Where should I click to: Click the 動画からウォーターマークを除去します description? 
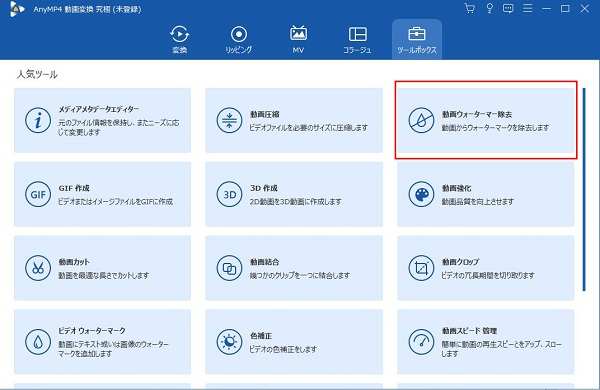coord(495,127)
